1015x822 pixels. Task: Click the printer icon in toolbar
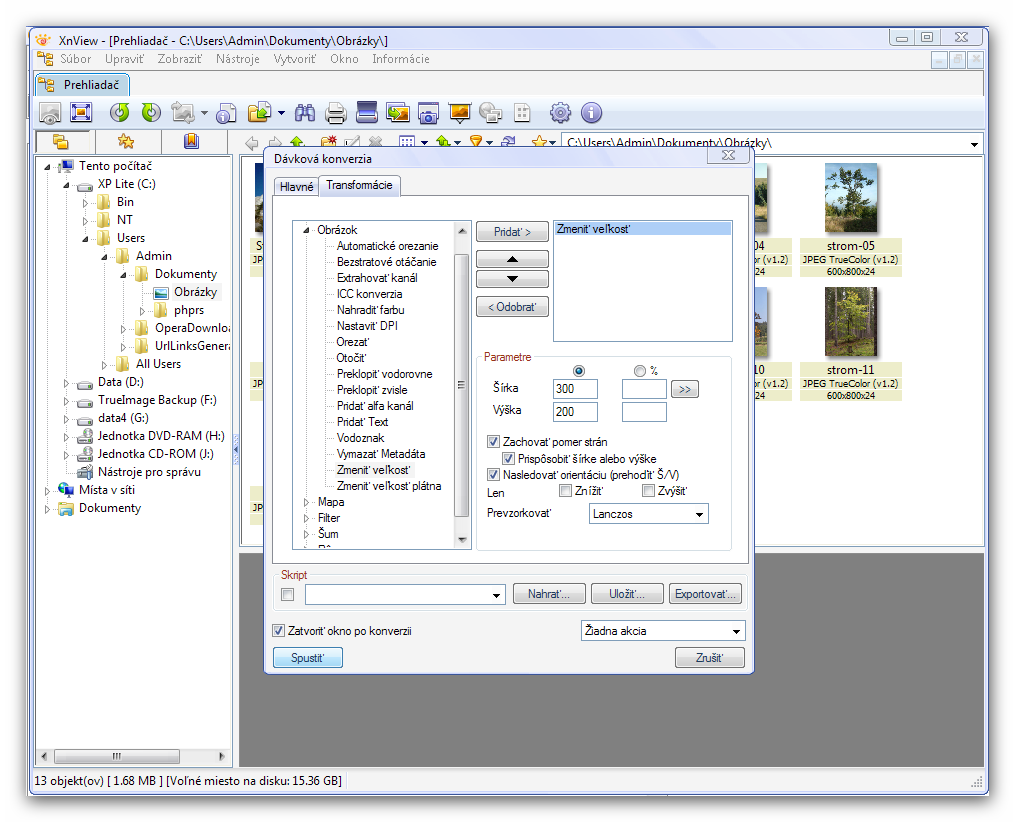point(336,113)
